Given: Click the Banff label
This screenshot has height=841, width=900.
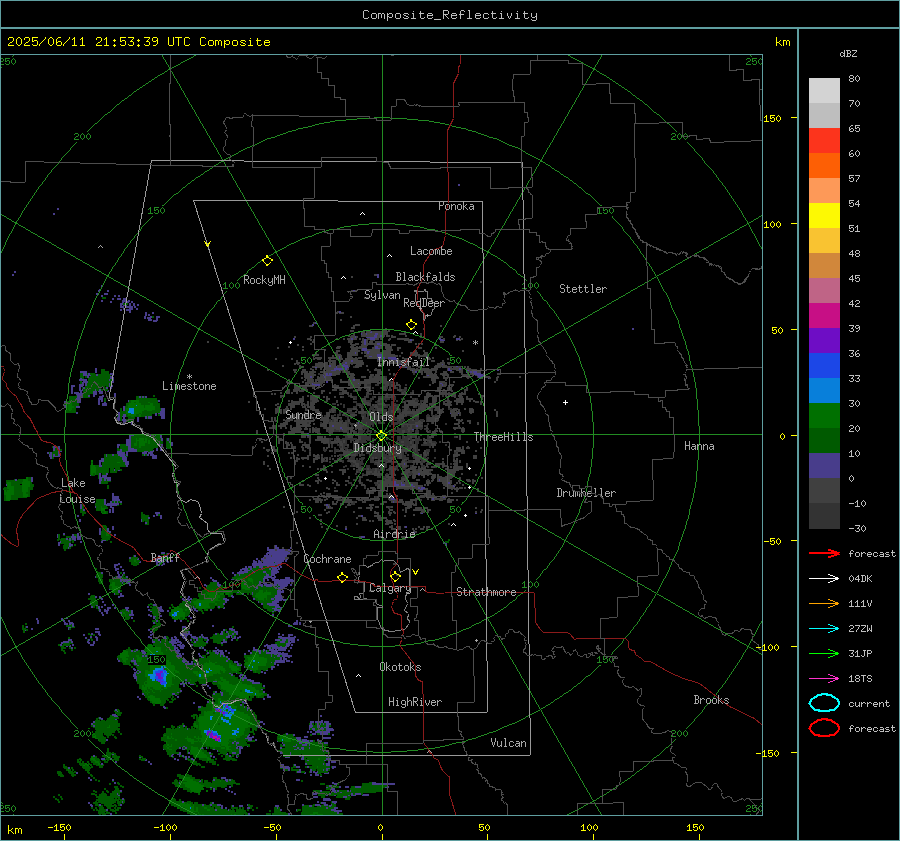Looking at the screenshot, I should [165, 558].
